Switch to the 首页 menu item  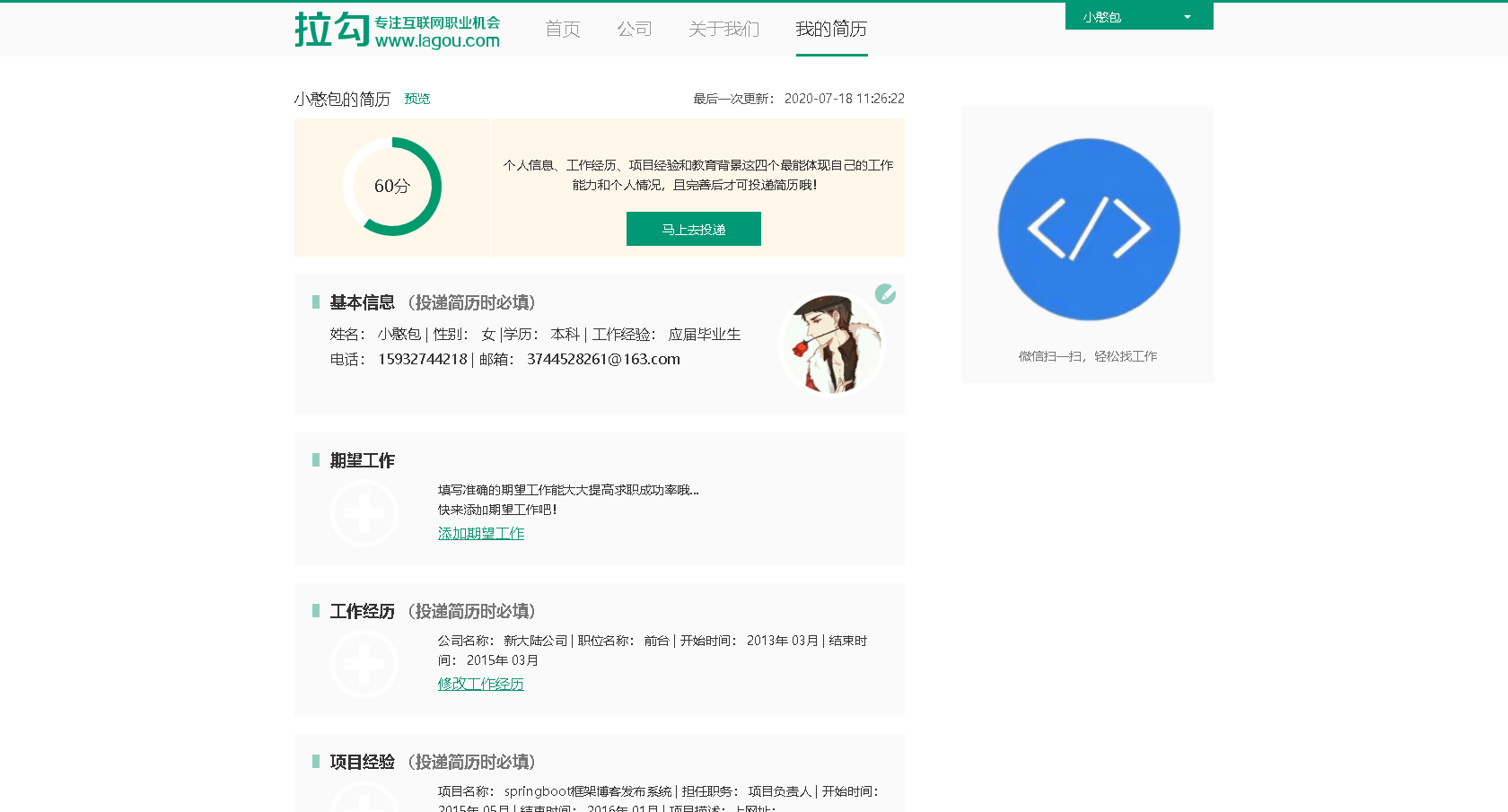pos(562,29)
